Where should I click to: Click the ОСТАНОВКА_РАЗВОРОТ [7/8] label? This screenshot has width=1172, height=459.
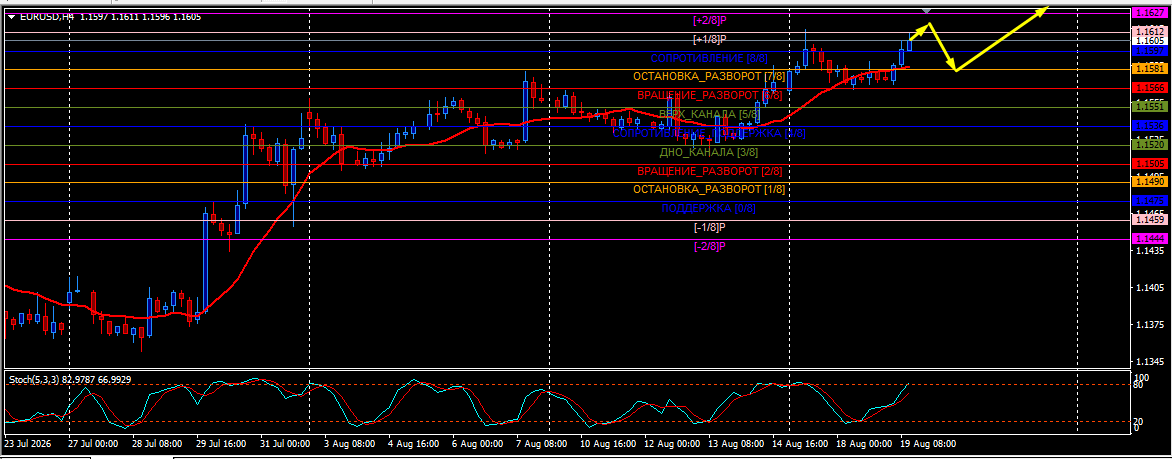click(709, 76)
